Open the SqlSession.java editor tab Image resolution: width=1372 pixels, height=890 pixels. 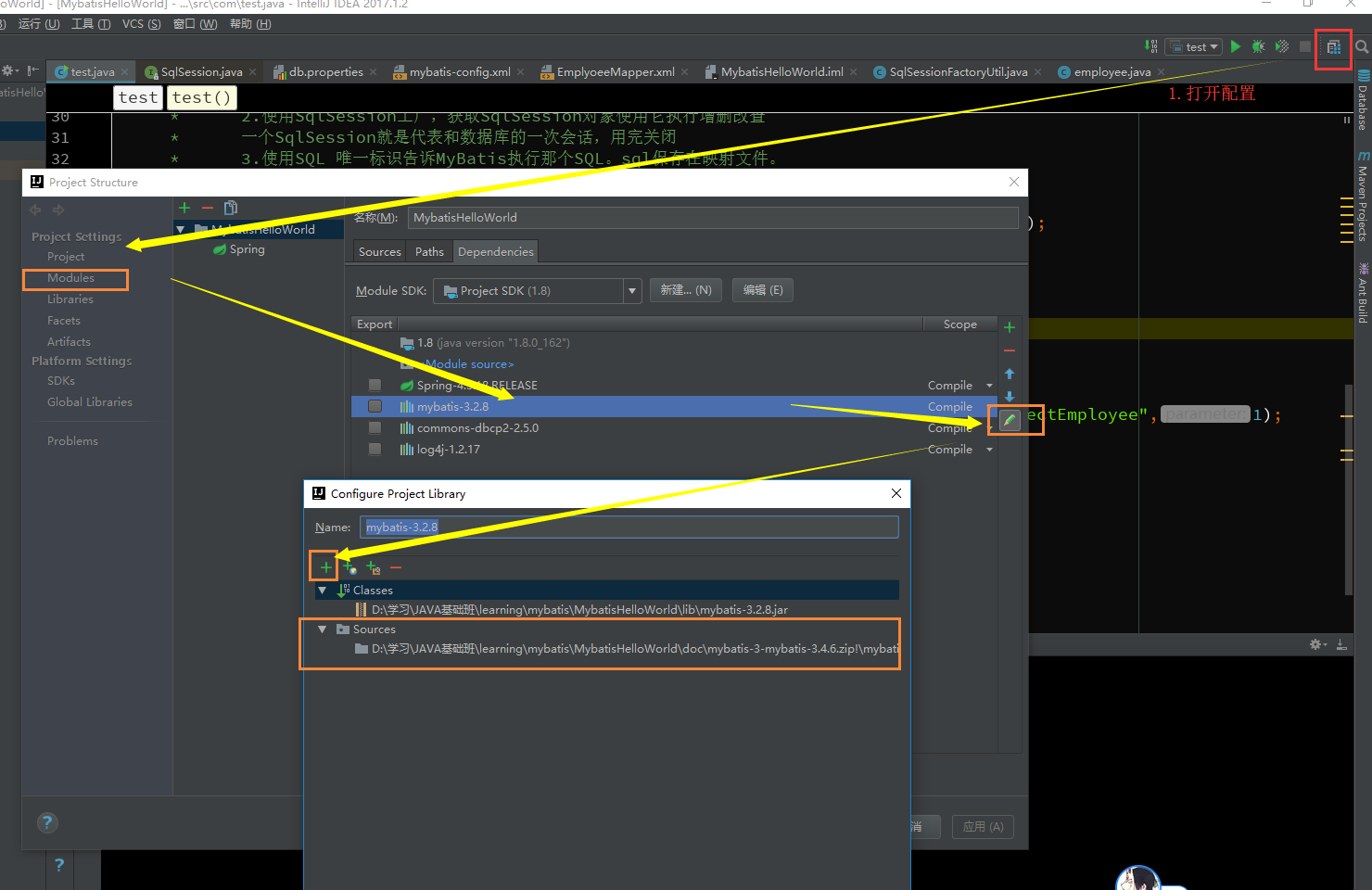click(x=201, y=71)
